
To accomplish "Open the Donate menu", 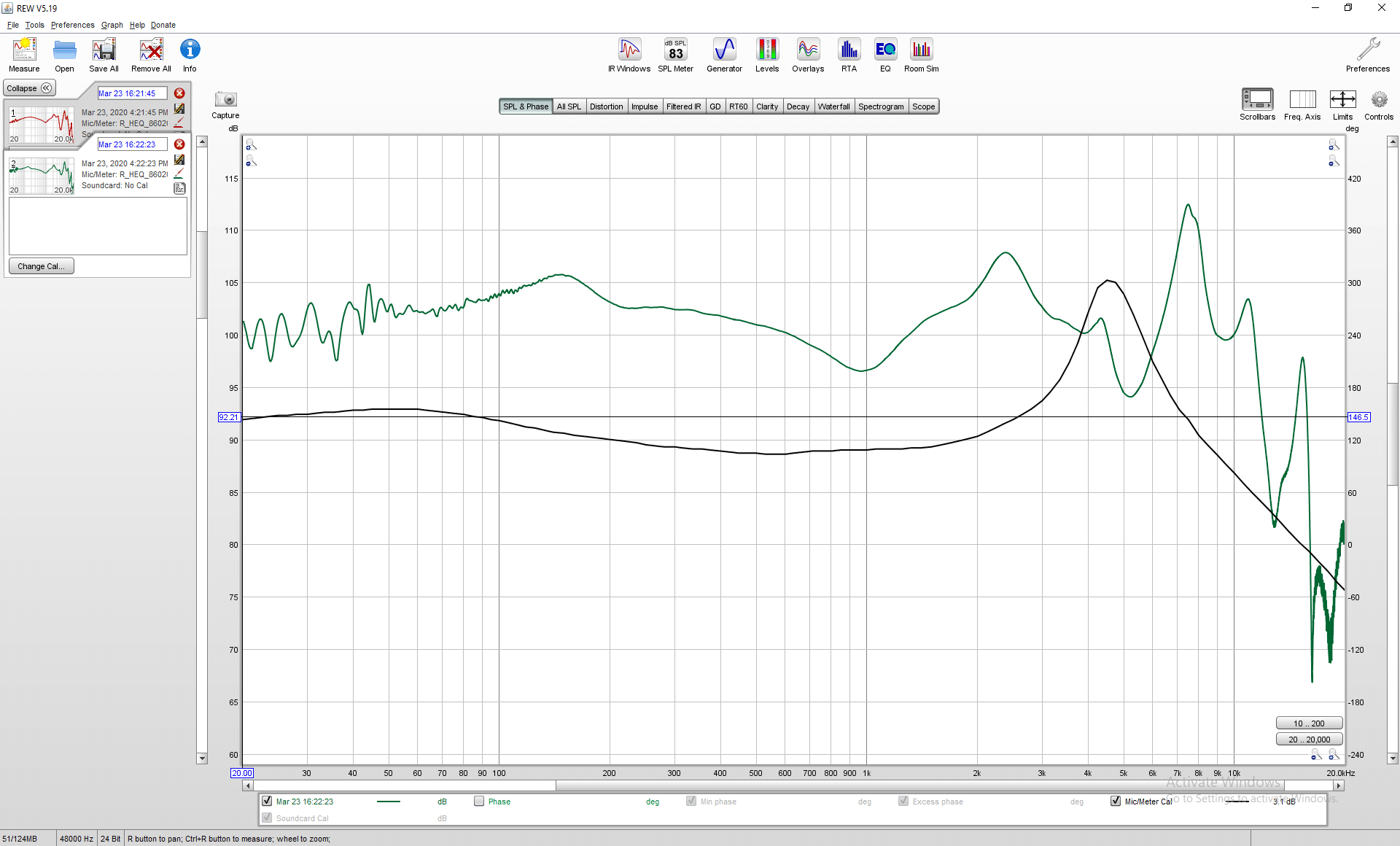I will click(163, 25).
